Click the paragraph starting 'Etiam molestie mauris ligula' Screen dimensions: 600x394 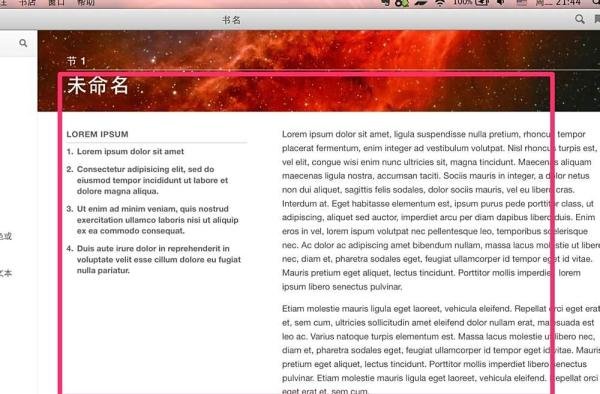(440, 349)
